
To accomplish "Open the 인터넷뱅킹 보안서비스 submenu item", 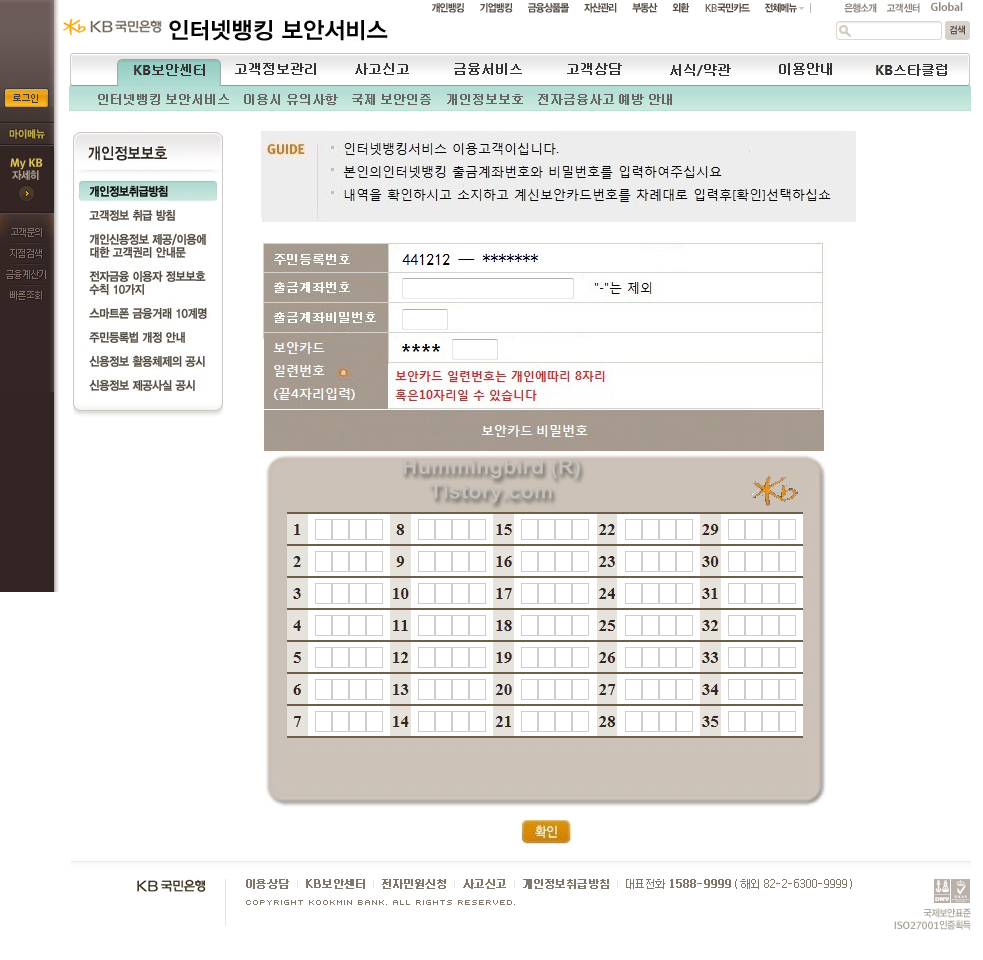I will (x=163, y=100).
